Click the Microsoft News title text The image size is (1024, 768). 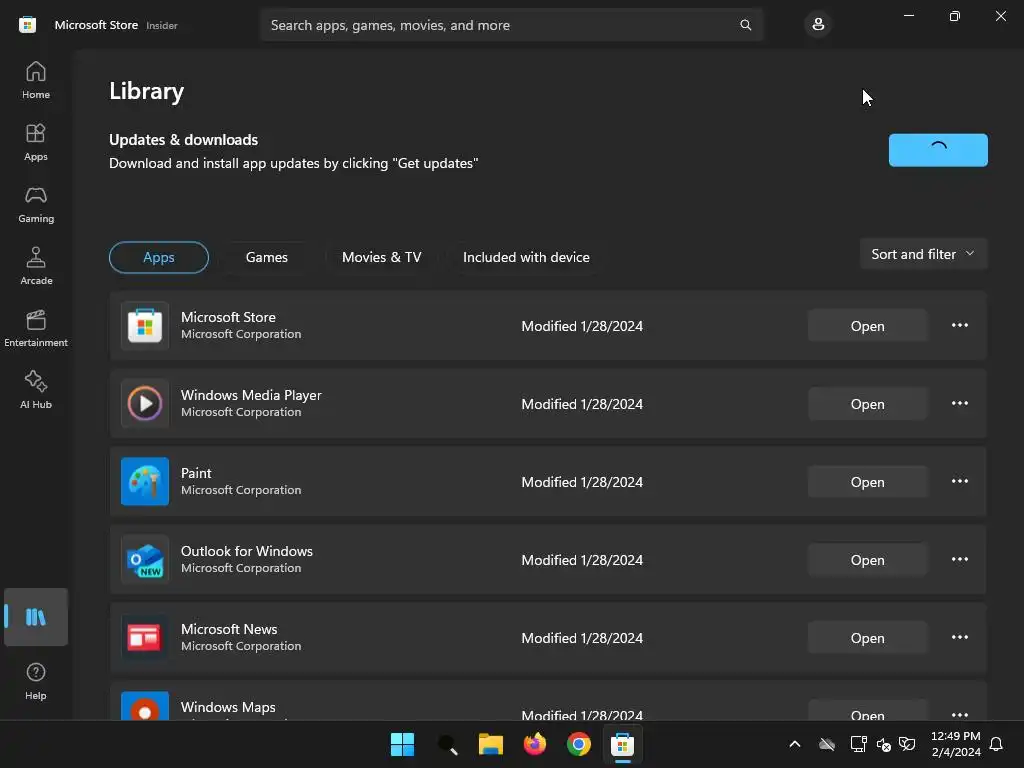tap(229, 629)
